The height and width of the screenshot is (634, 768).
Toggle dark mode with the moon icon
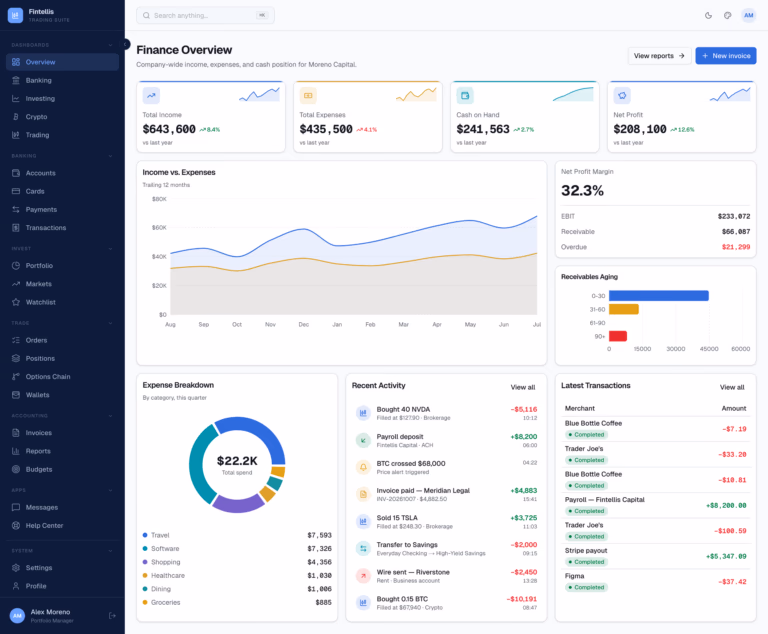(x=708, y=15)
